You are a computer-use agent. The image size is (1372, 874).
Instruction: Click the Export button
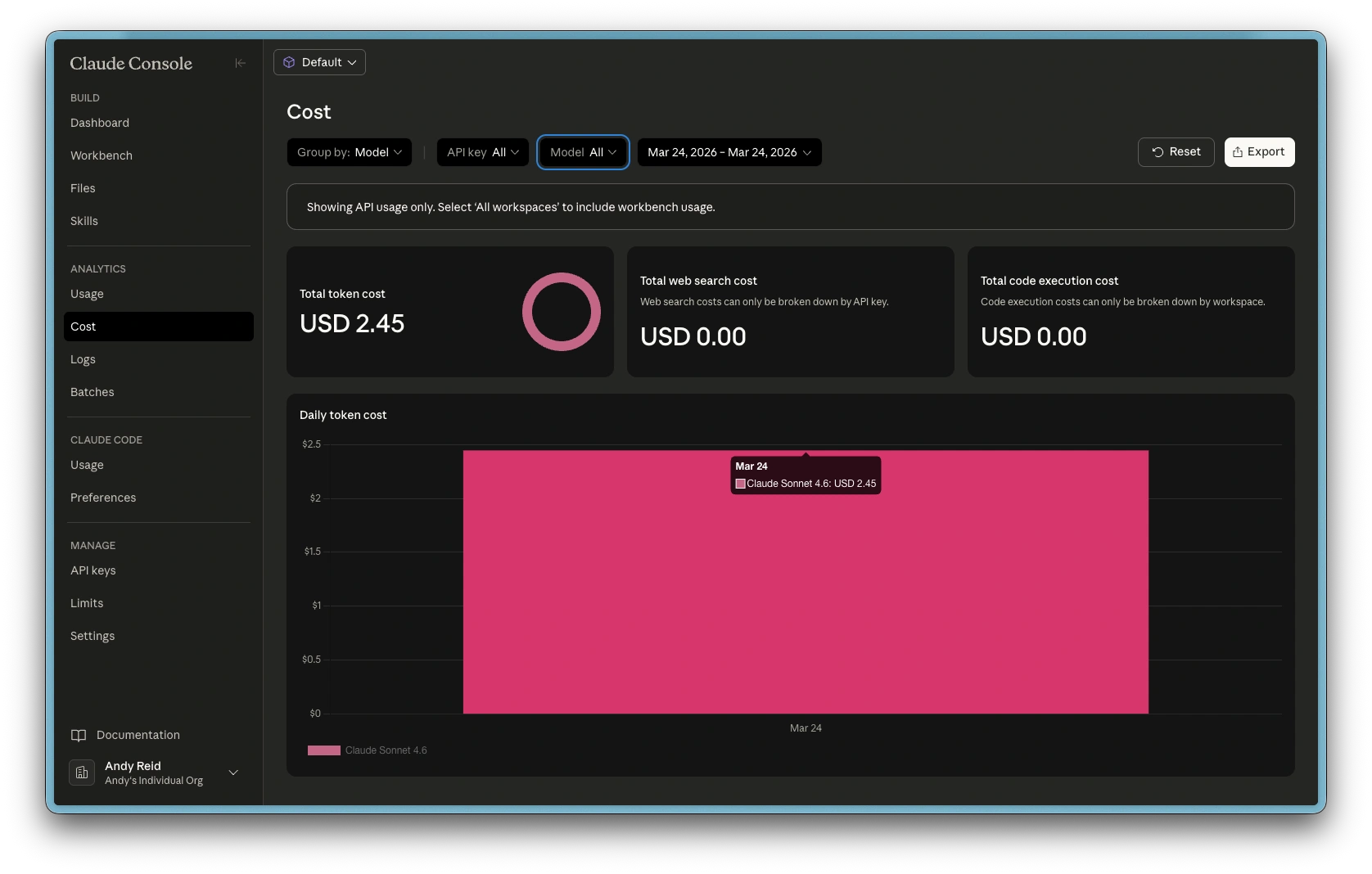click(1259, 152)
